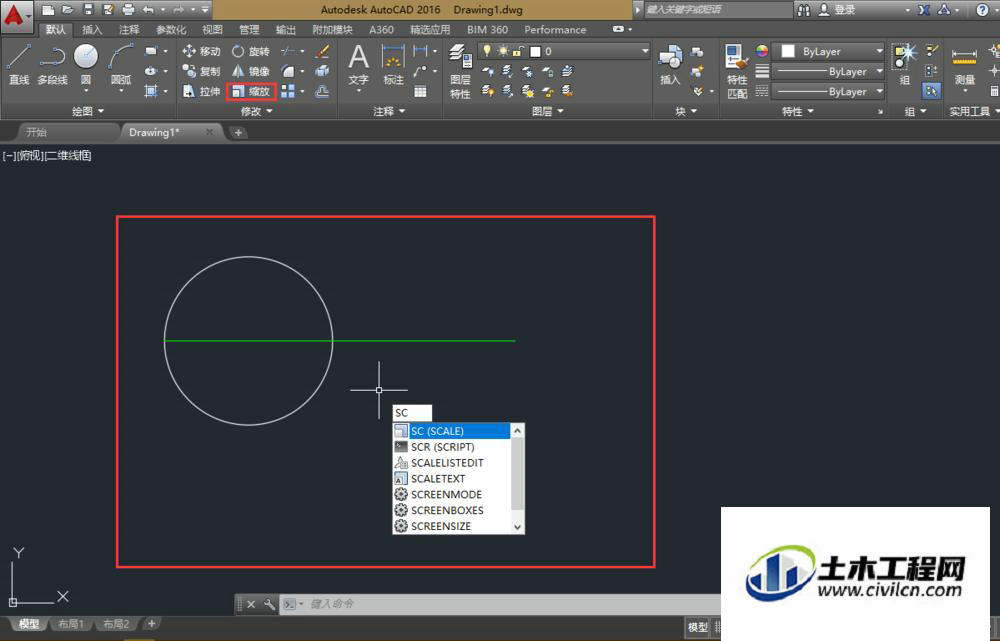Toggle group selection on/off button
1000x641 pixels.
click(931, 91)
